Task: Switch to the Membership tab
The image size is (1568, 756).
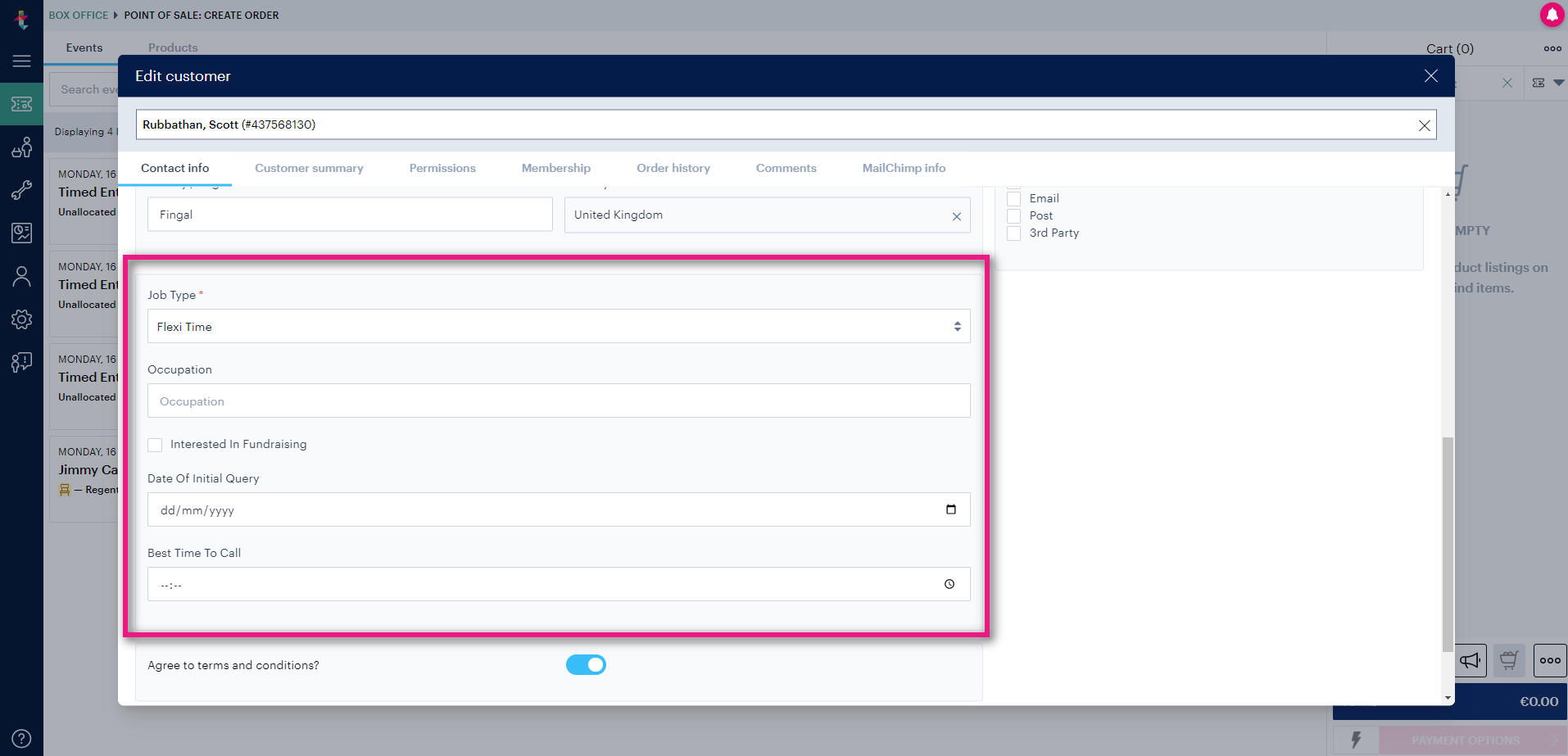Action: tap(556, 168)
